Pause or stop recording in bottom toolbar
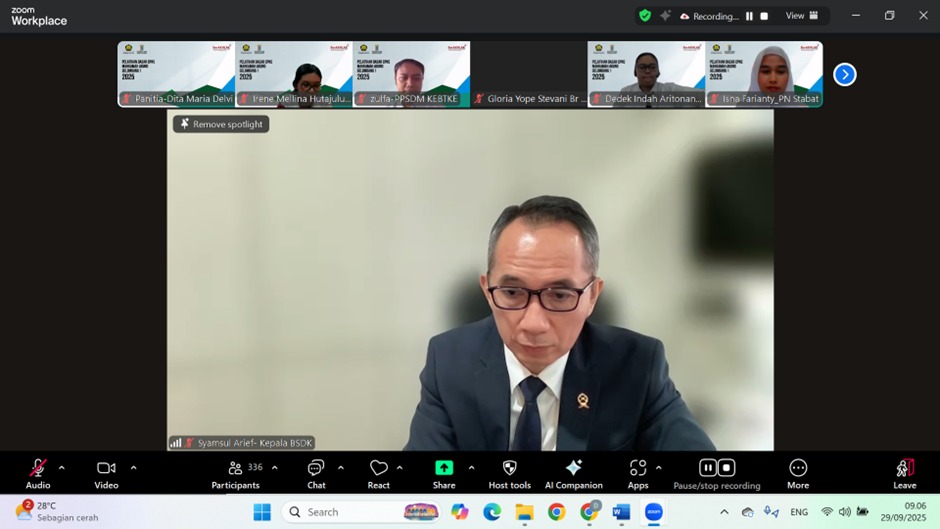 [x=716, y=474]
